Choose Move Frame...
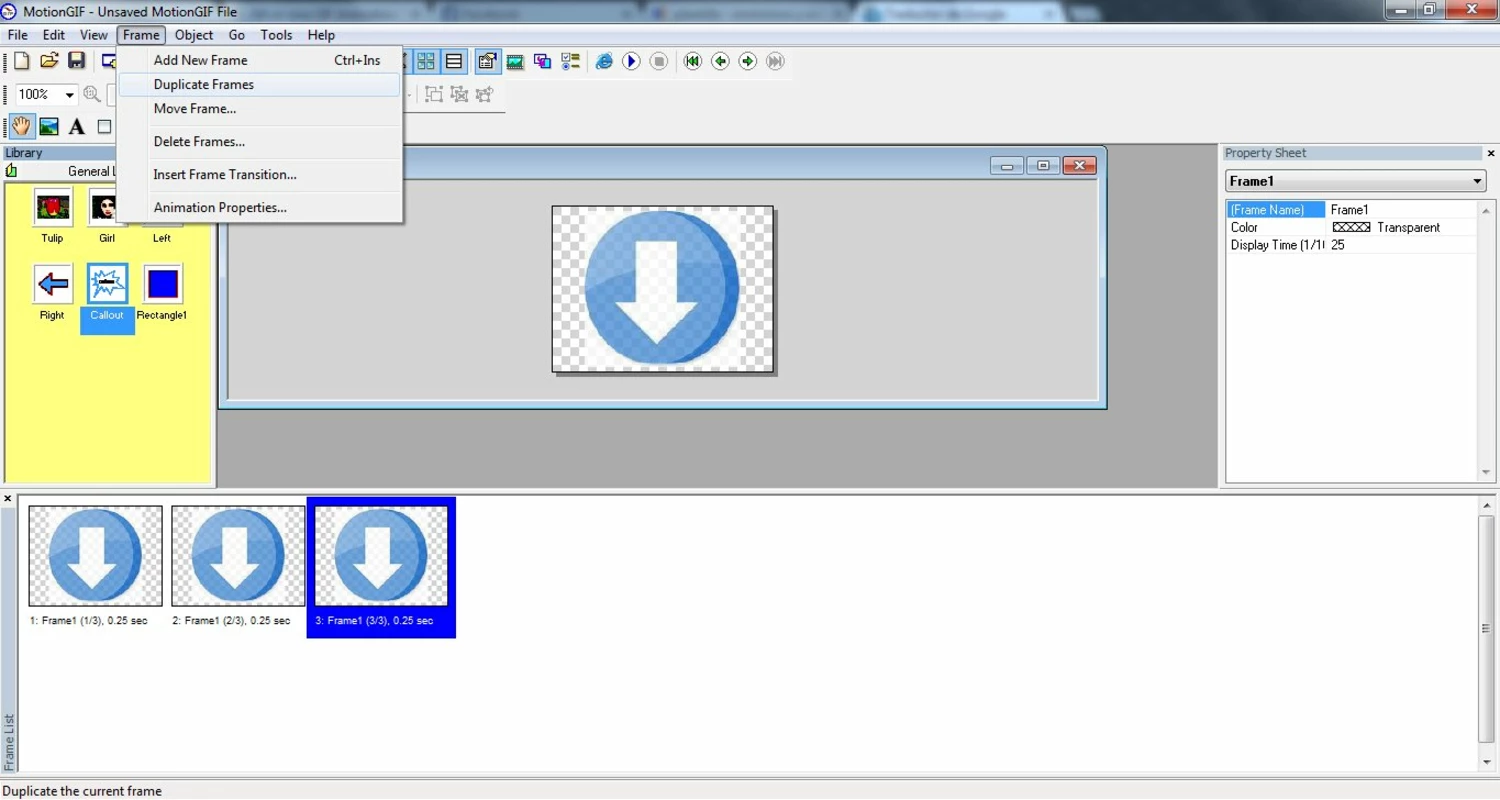This screenshot has width=1500, height=800. pos(260,108)
